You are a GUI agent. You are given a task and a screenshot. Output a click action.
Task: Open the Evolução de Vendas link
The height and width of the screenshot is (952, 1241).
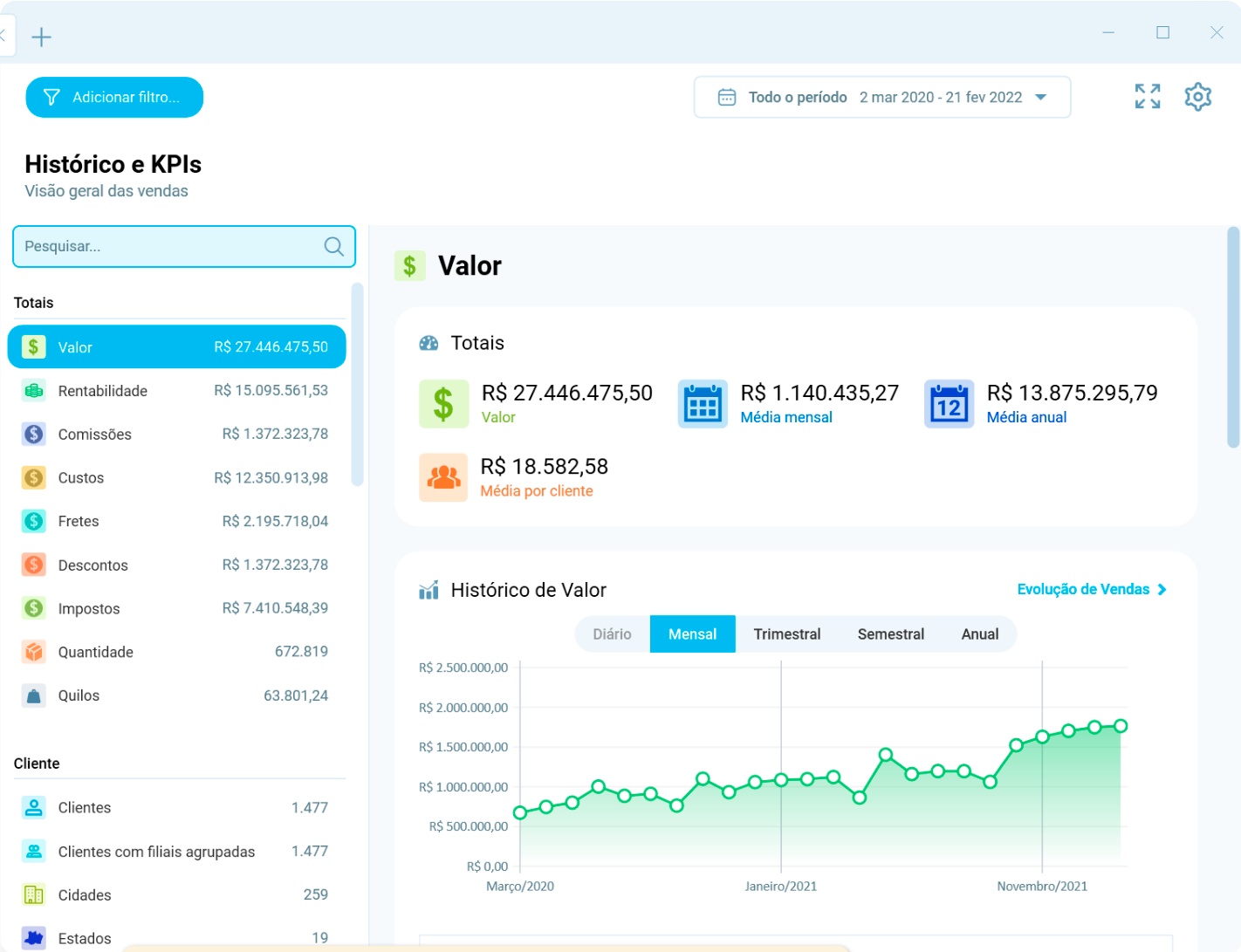point(1092,590)
